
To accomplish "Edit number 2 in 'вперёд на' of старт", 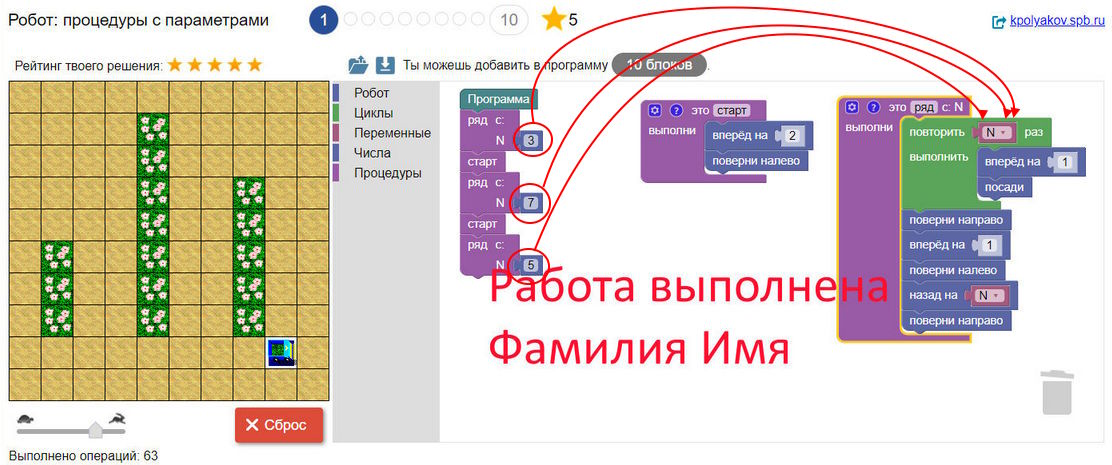I will [792, 136].
